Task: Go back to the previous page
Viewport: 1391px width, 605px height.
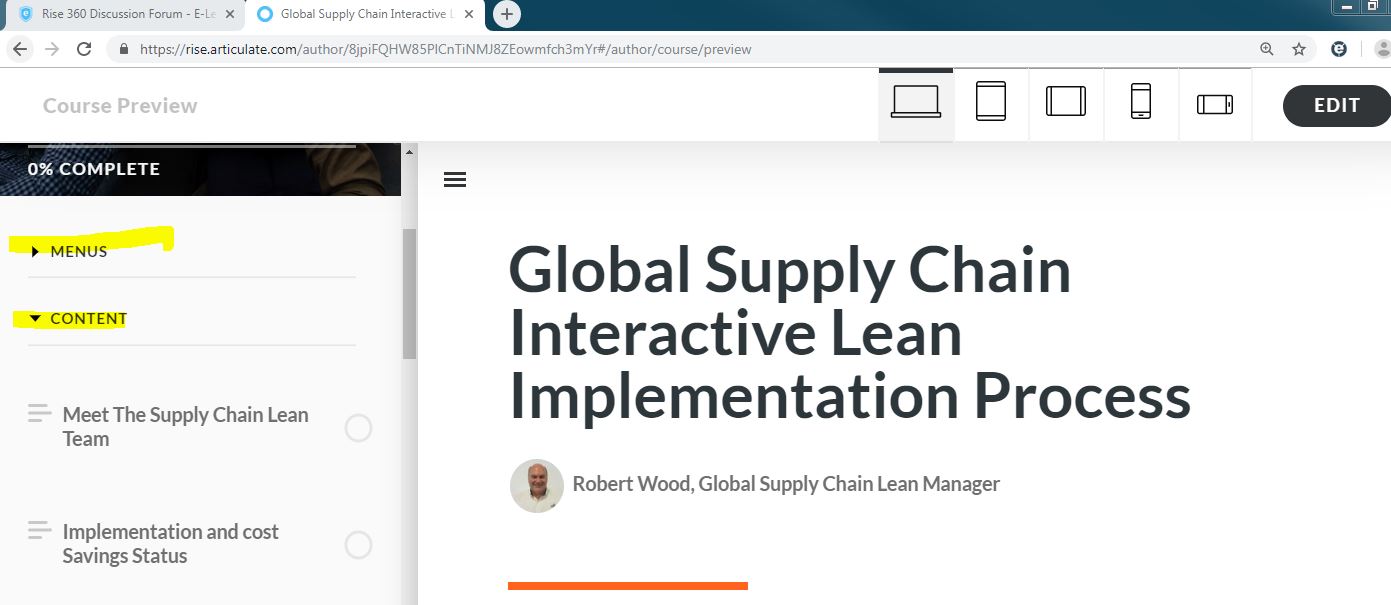Action: pyautogui.click(x=20, y=49)
